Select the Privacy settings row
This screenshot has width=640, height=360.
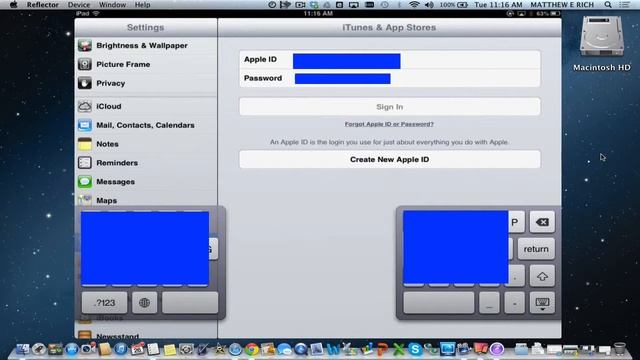coord(146,83)
